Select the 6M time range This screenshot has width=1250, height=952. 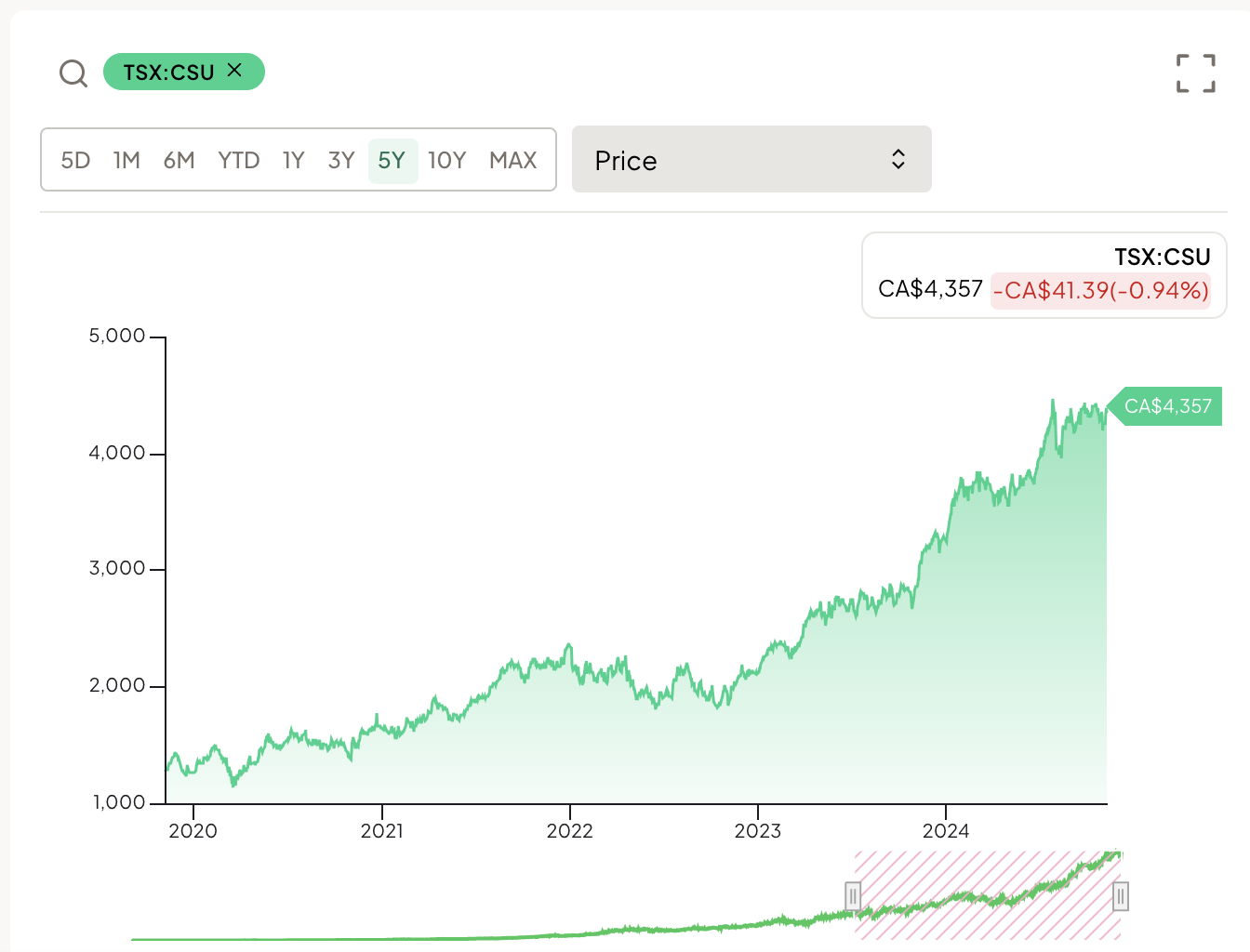(179, 161)
